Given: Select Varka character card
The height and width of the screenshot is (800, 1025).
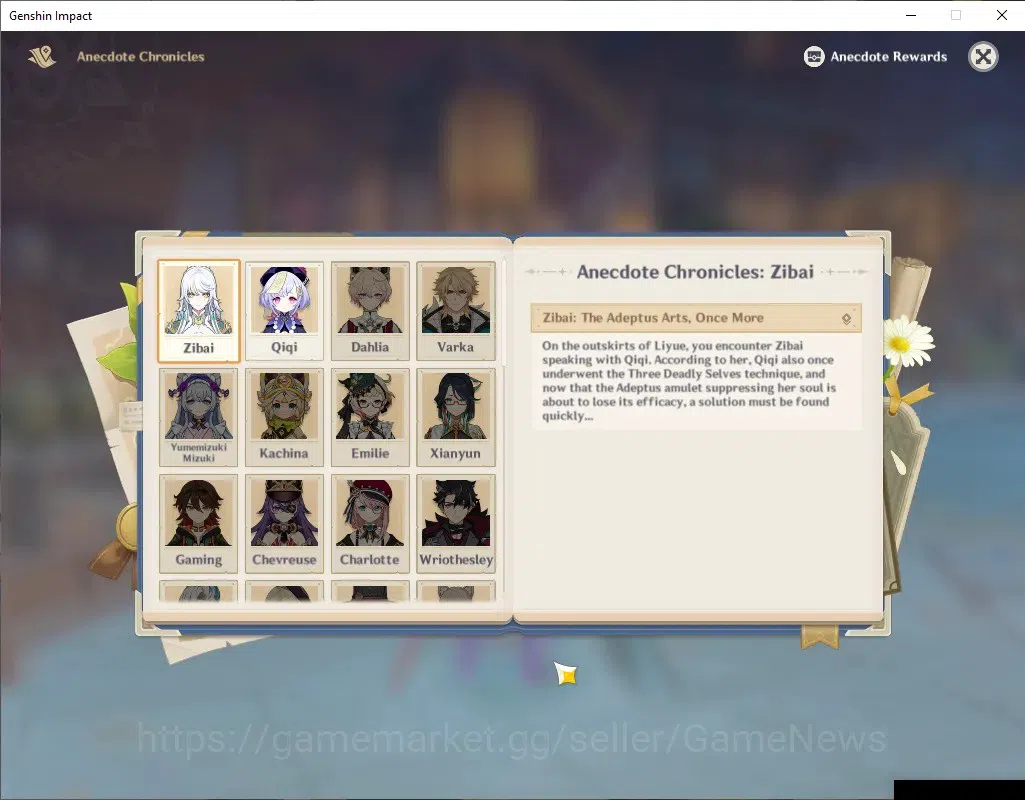Looking at the screenshot, I should (x=456, y=311).
